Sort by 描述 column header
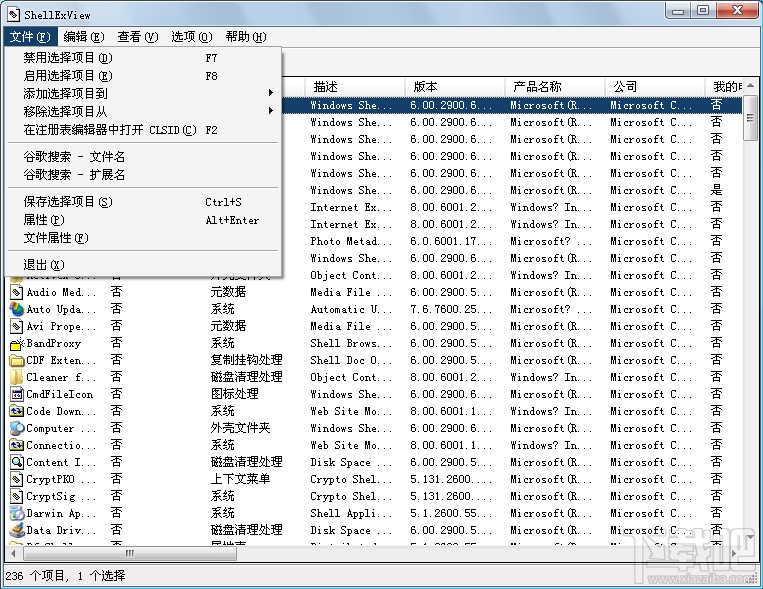The height and width of the screenshot is (589, 763). [355, 87]
